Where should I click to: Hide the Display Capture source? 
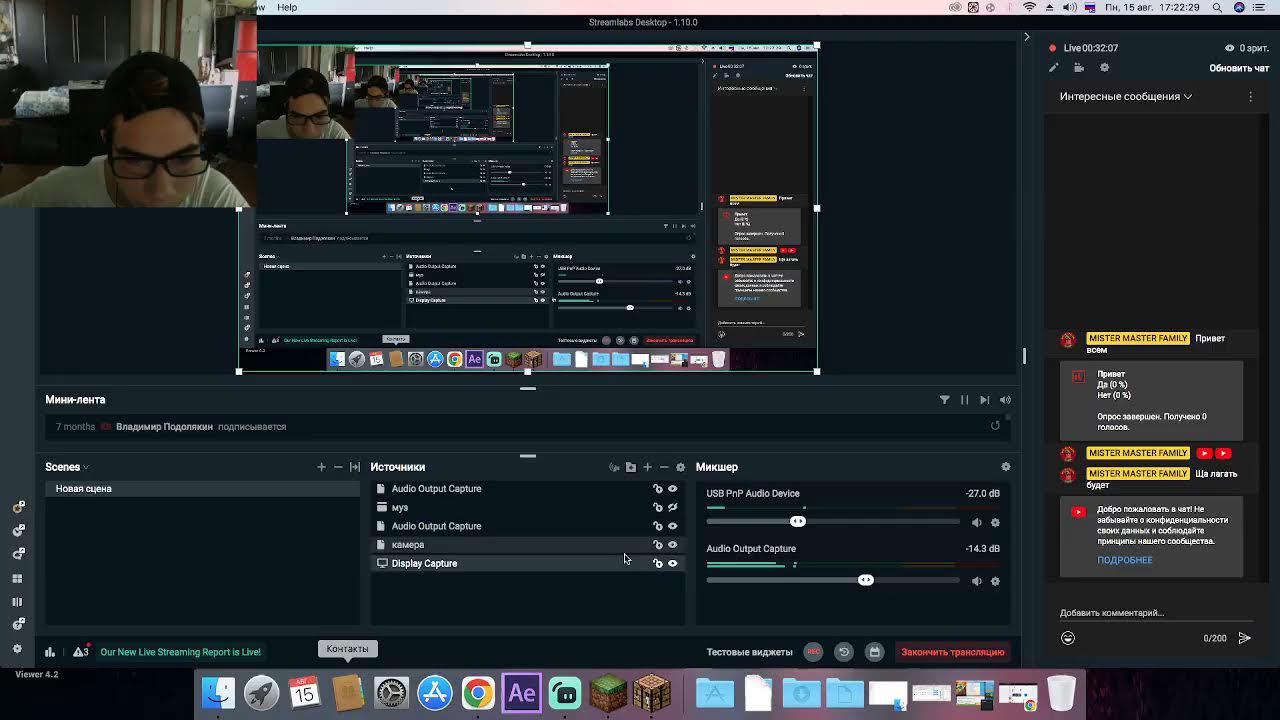pos(673,564)
